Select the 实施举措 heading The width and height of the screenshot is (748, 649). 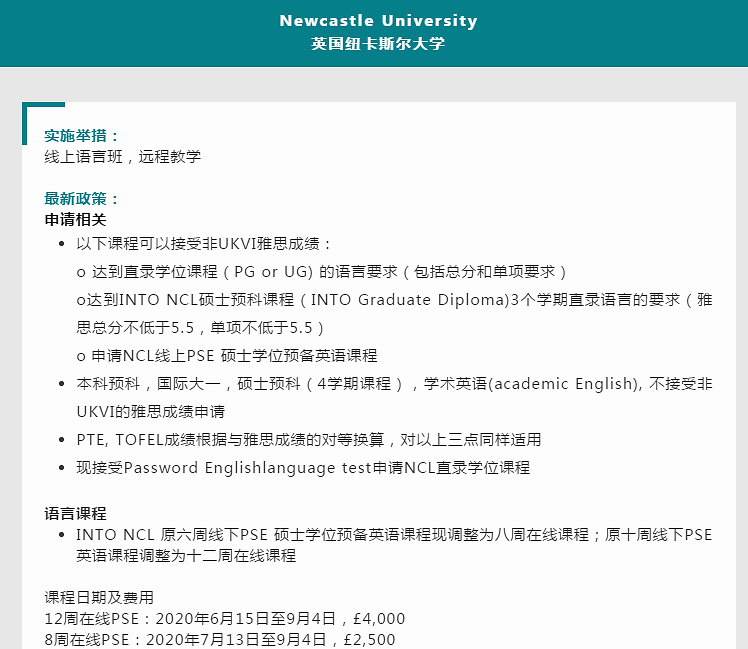81,136
